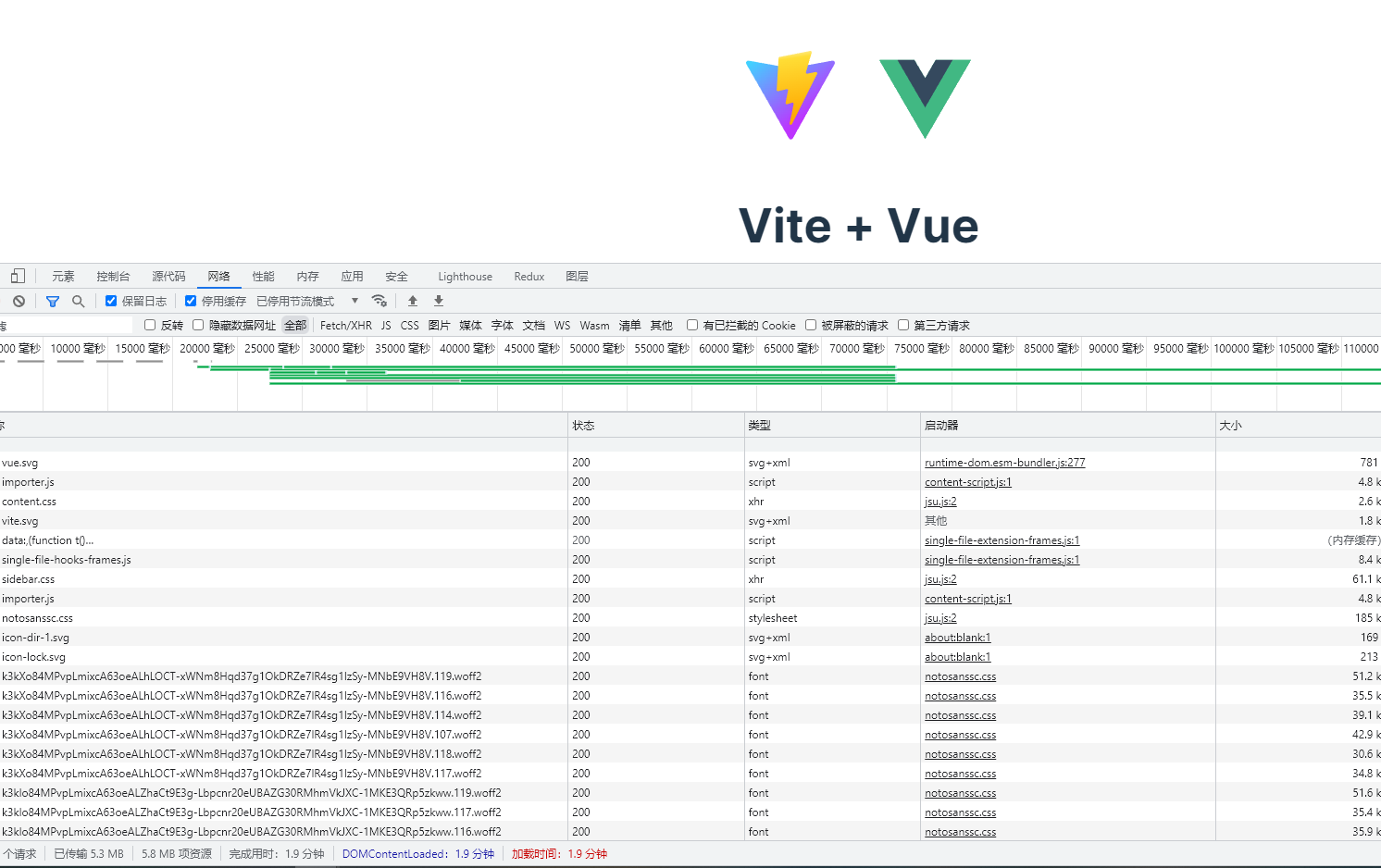This screenshot has width=1381, height=868.
Task: Open single-file-extension-frames.js:1 link in single-file-hooks-frames.js row
Action: 1002,559
